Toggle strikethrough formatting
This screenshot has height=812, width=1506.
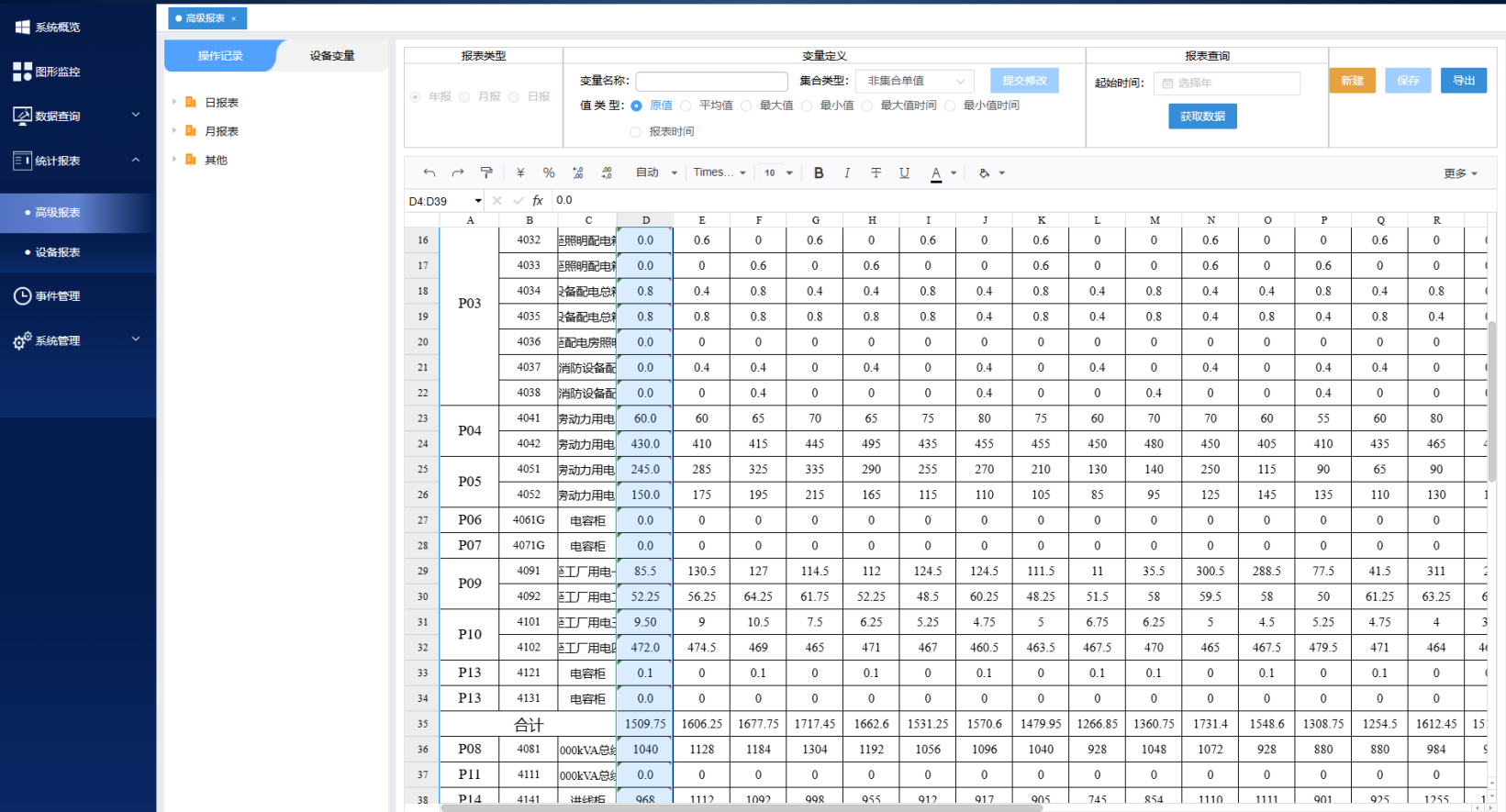click(x=876, y=172)
